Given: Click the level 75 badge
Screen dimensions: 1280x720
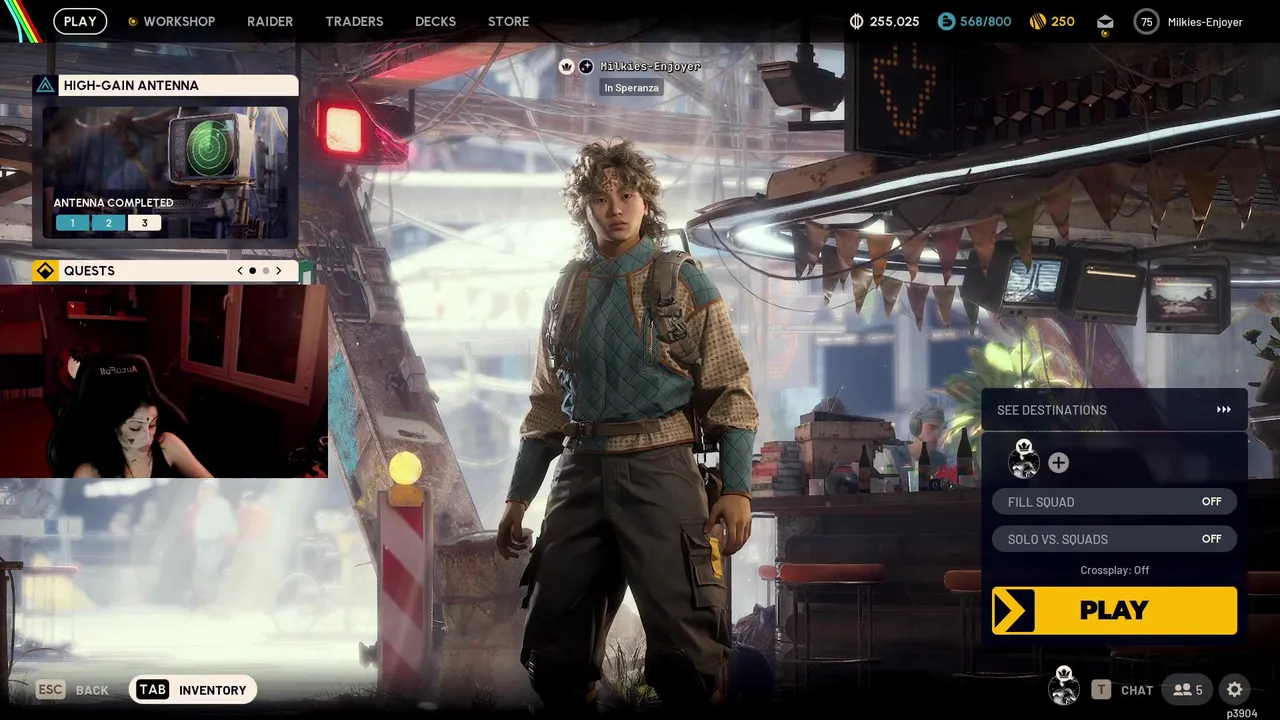Looking at the screenshot, I should (1146, 22).
